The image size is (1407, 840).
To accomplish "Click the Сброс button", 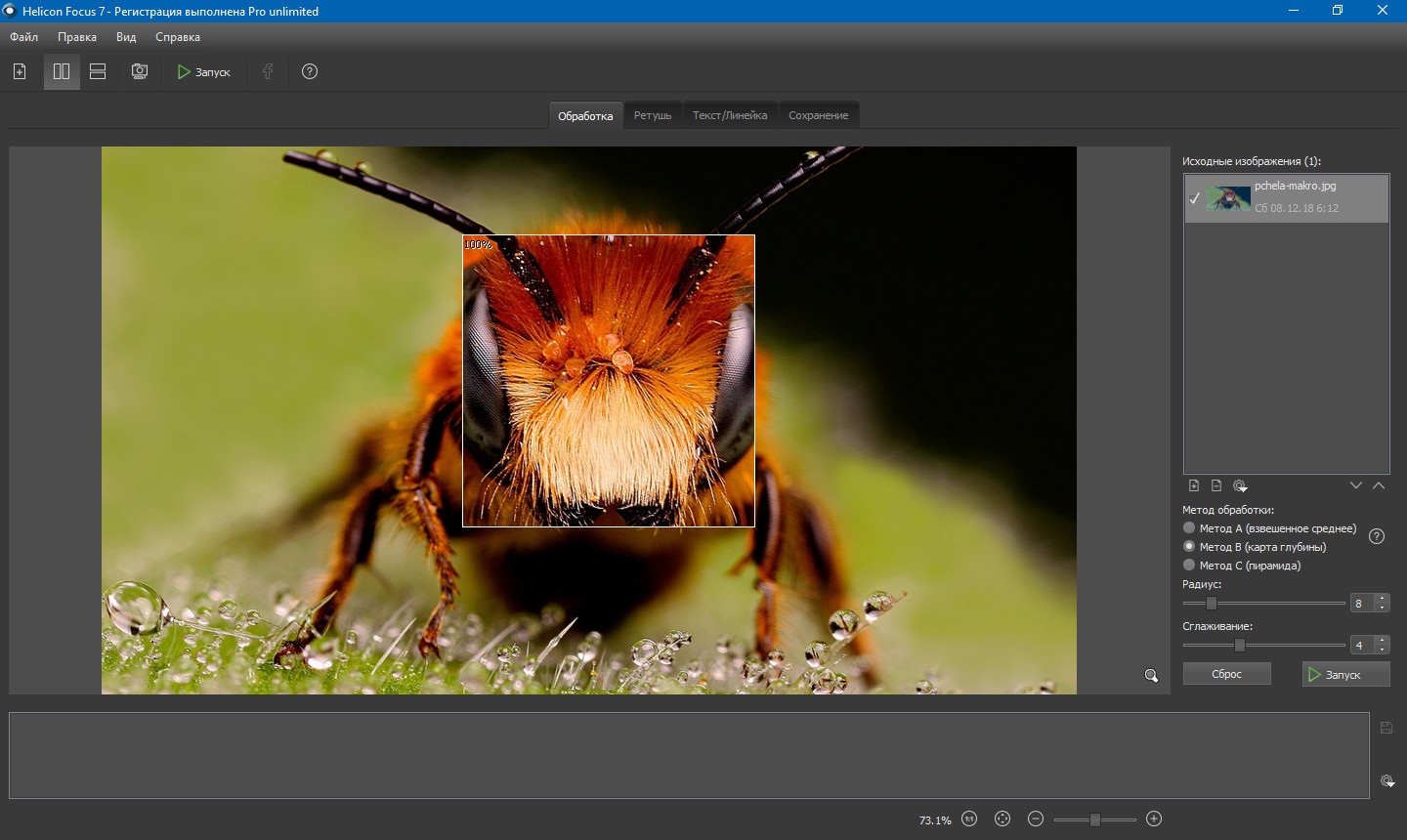I will tap(1227, 674).
